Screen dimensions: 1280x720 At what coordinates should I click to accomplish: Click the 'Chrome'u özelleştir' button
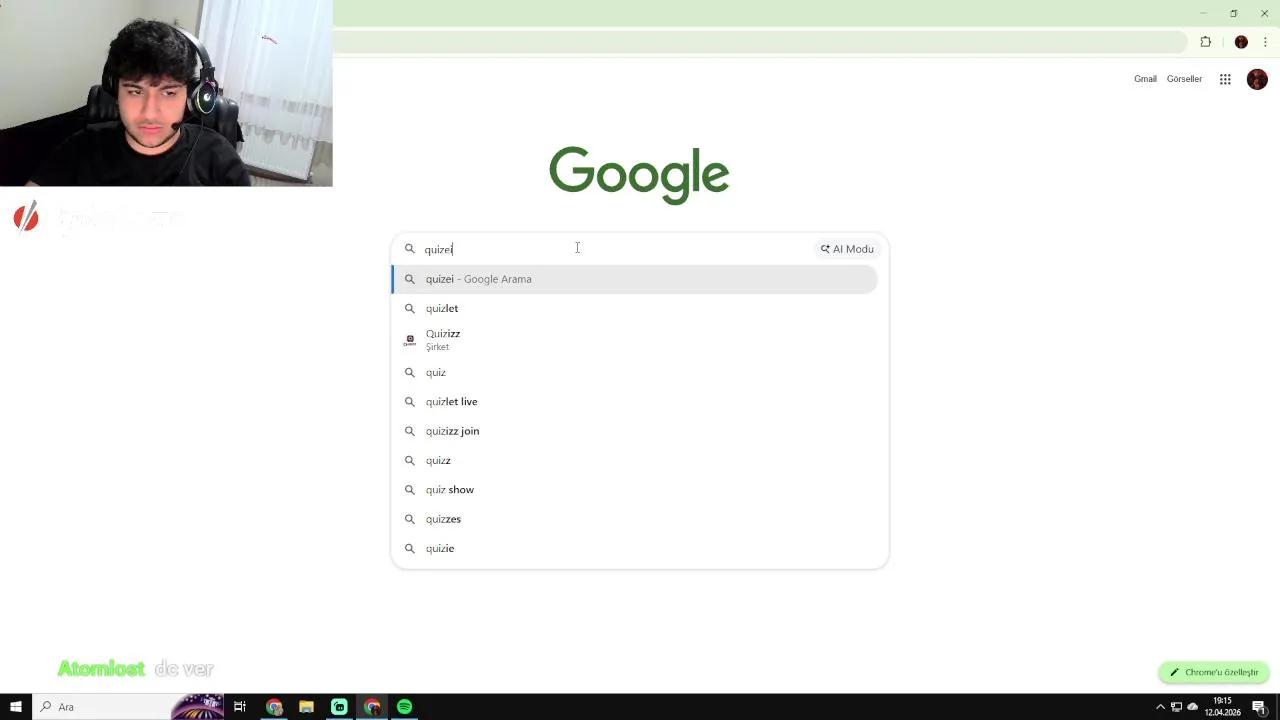pyautogui.click(x=1214, y=672)
